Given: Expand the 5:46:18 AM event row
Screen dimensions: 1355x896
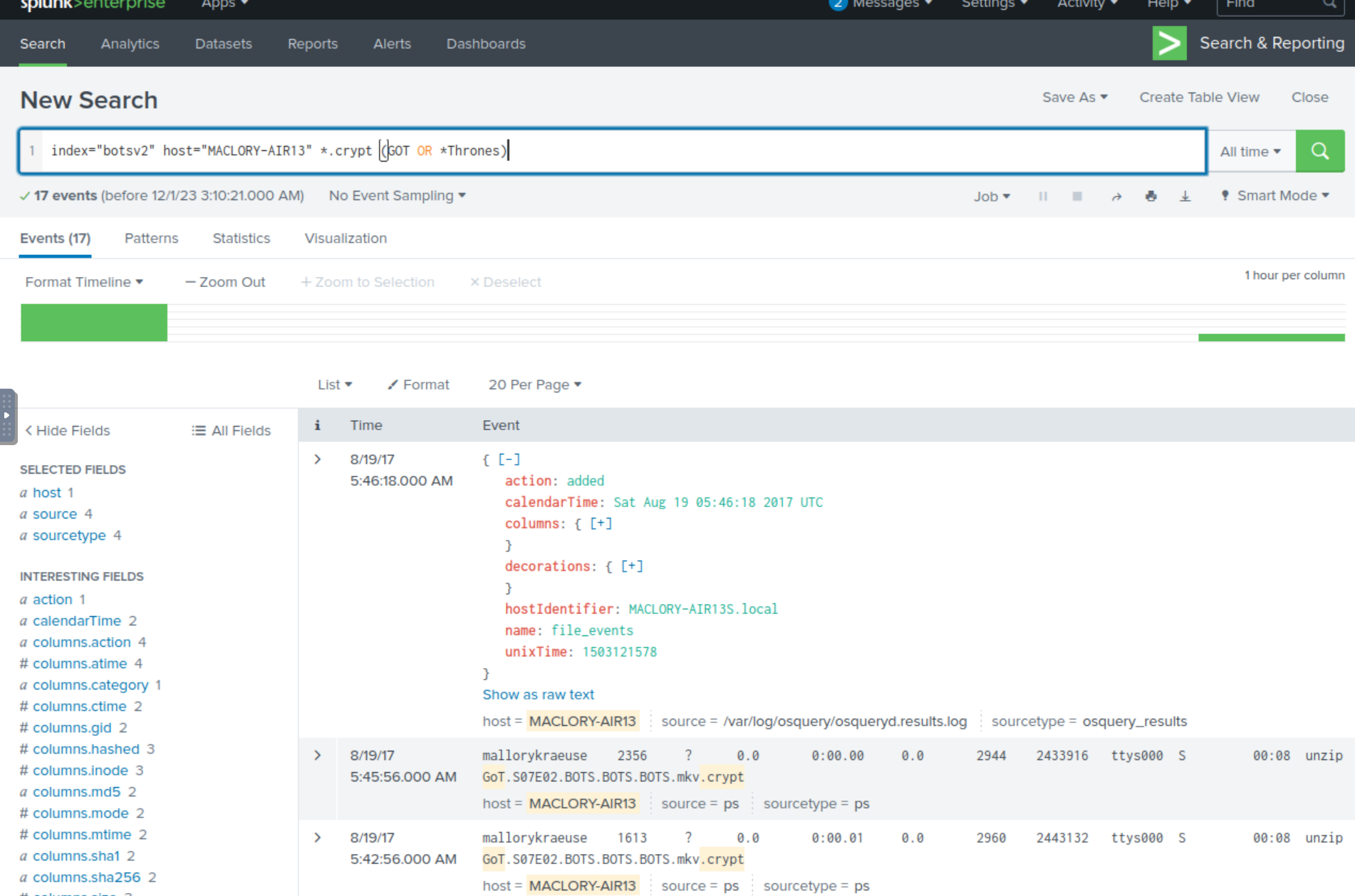Looking at the screenshot, I should [x=318, y=459].
